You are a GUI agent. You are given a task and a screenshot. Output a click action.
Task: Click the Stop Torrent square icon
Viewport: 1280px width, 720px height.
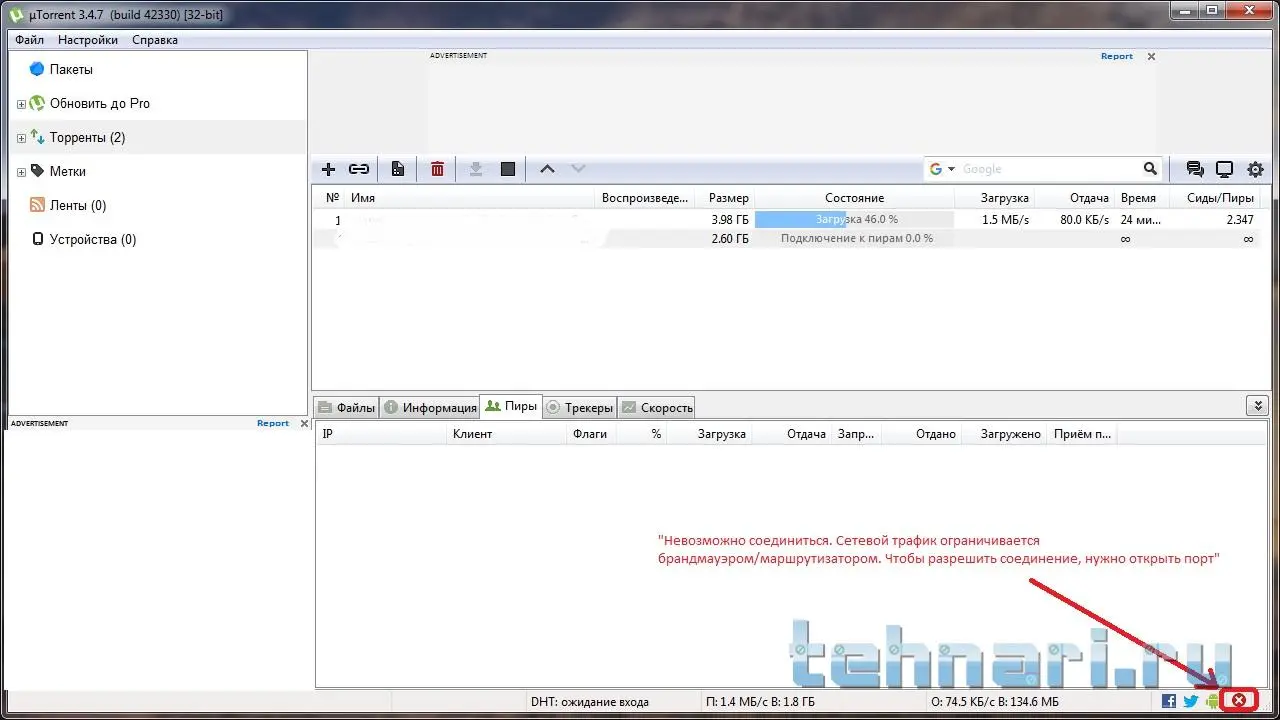pyautogui.click(x=508, y=169)
